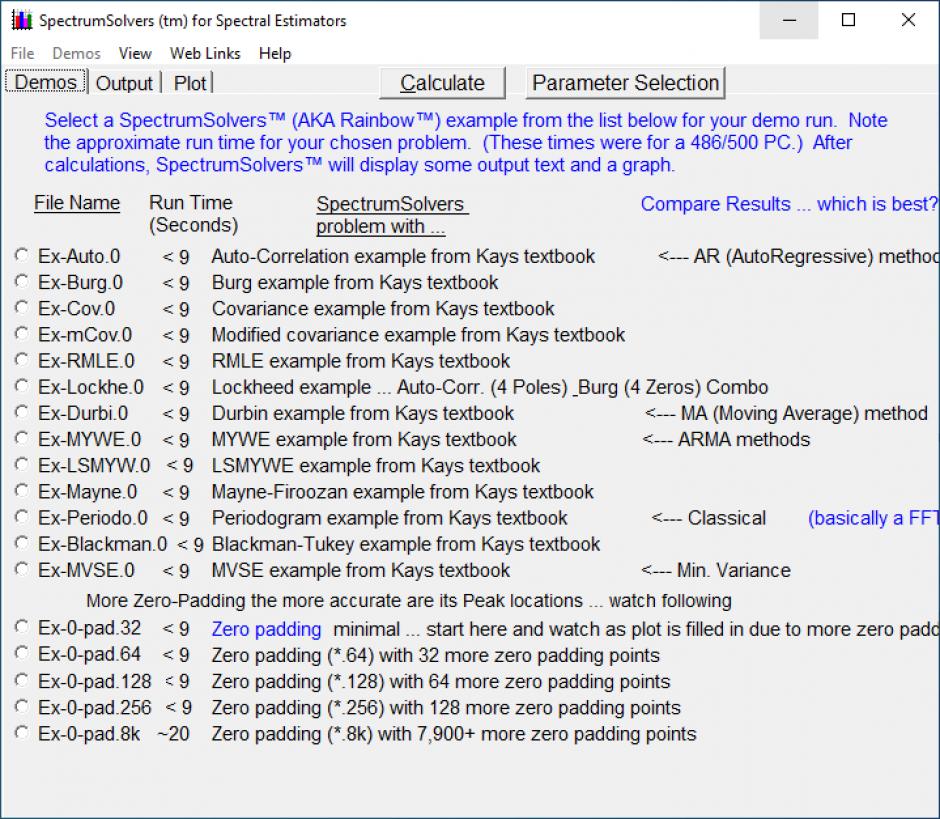940x819 pixels.
Task: Pick the Ex-Lockhe.0 Lockheed example radio
Action: click(22, 386)
